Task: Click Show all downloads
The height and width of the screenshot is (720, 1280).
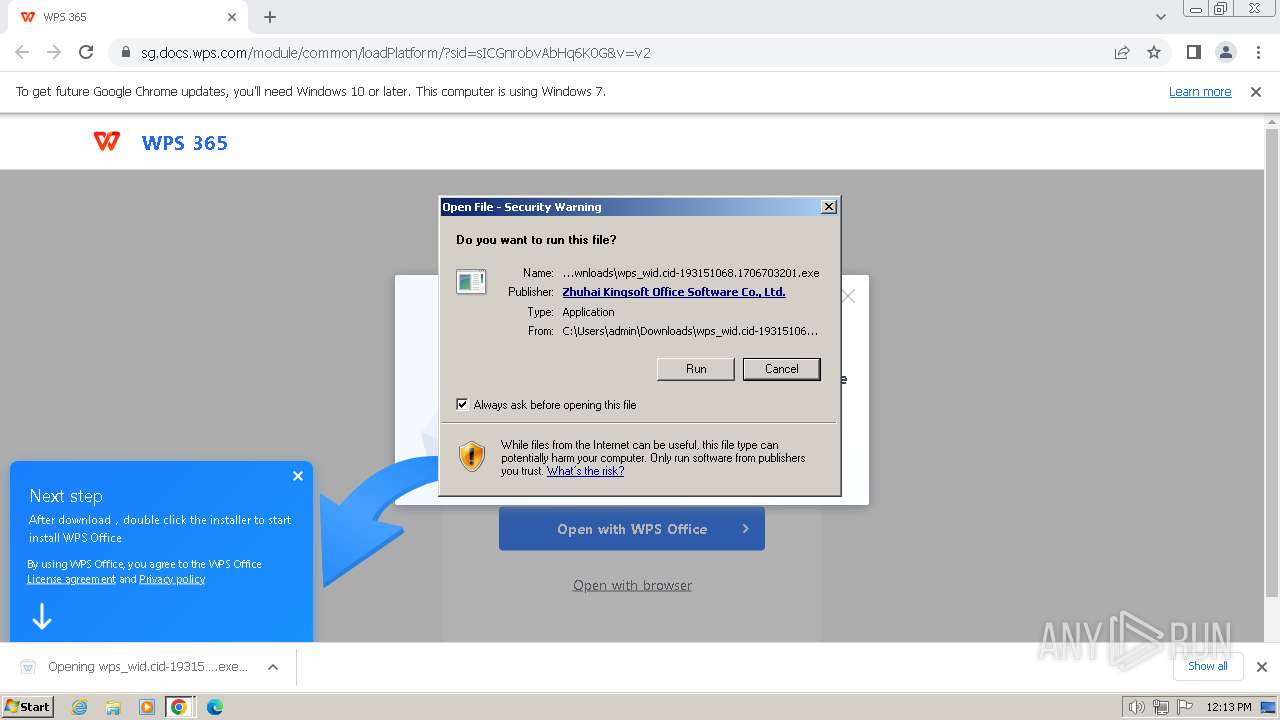Action: coord(1208,666)
